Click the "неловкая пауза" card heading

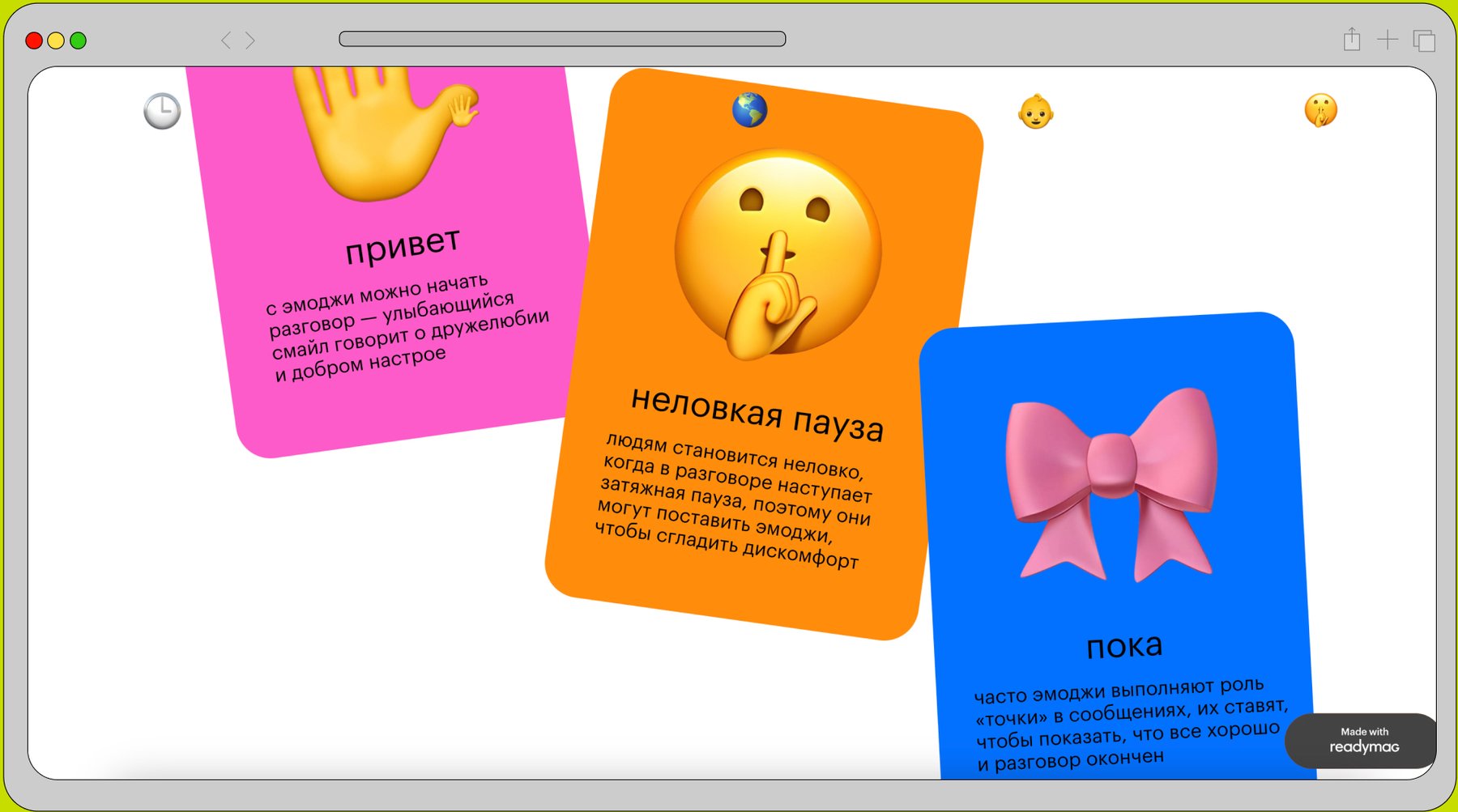[757, 414]
